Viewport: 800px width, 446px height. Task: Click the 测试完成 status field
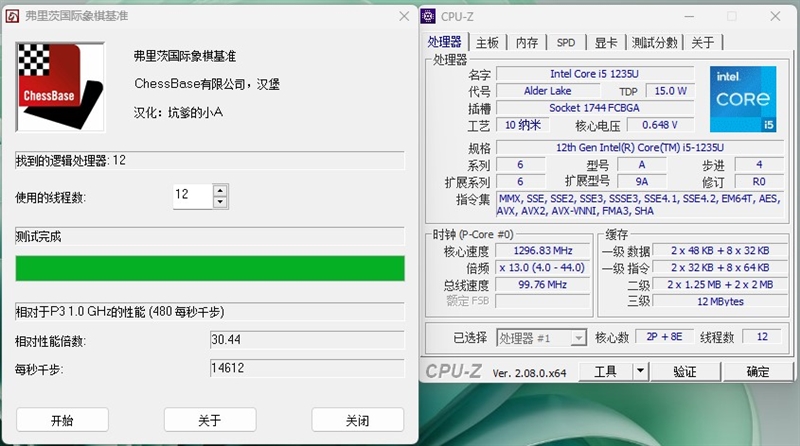tap(210, 237)
